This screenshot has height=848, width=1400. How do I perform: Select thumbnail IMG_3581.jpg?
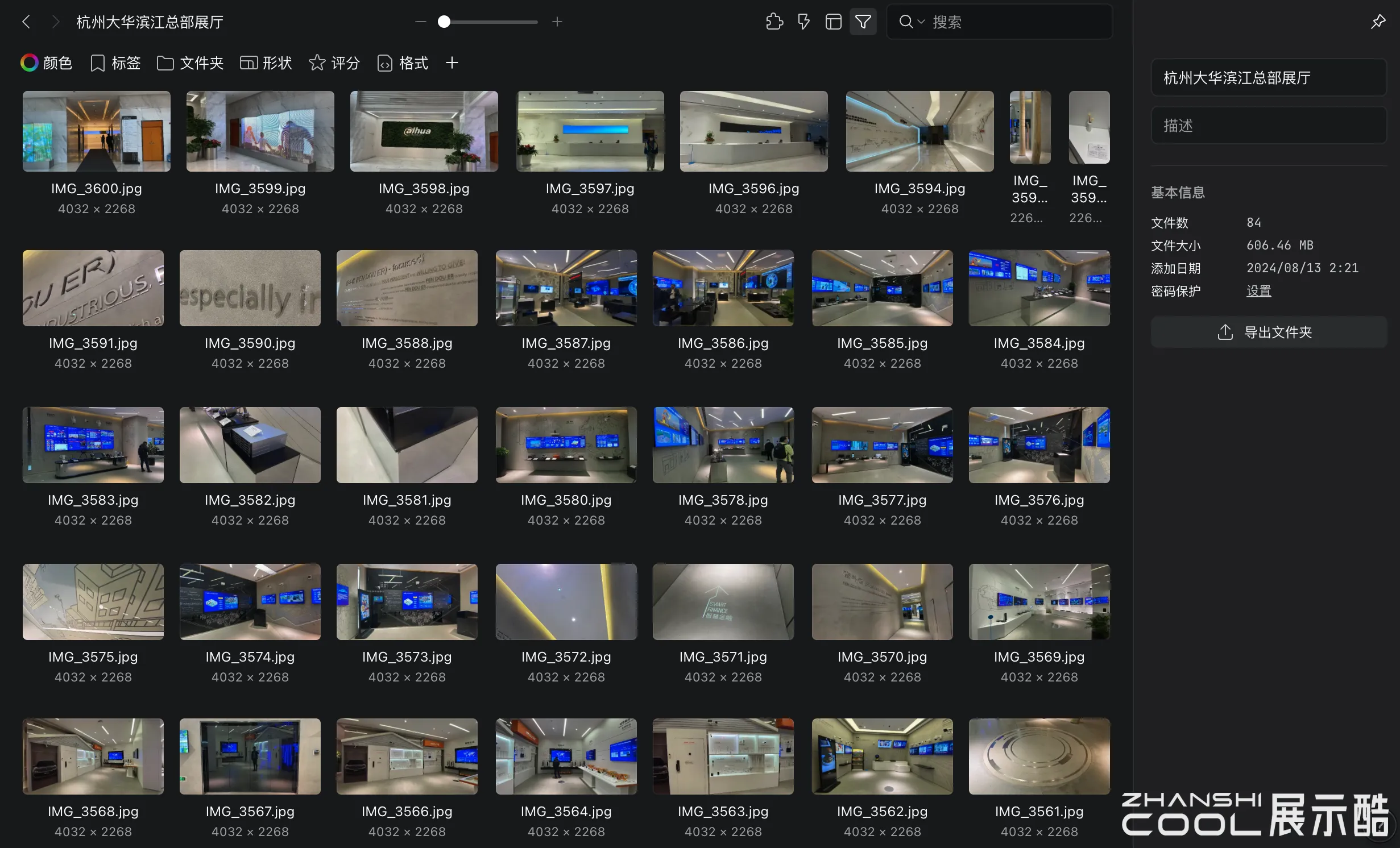407,445
